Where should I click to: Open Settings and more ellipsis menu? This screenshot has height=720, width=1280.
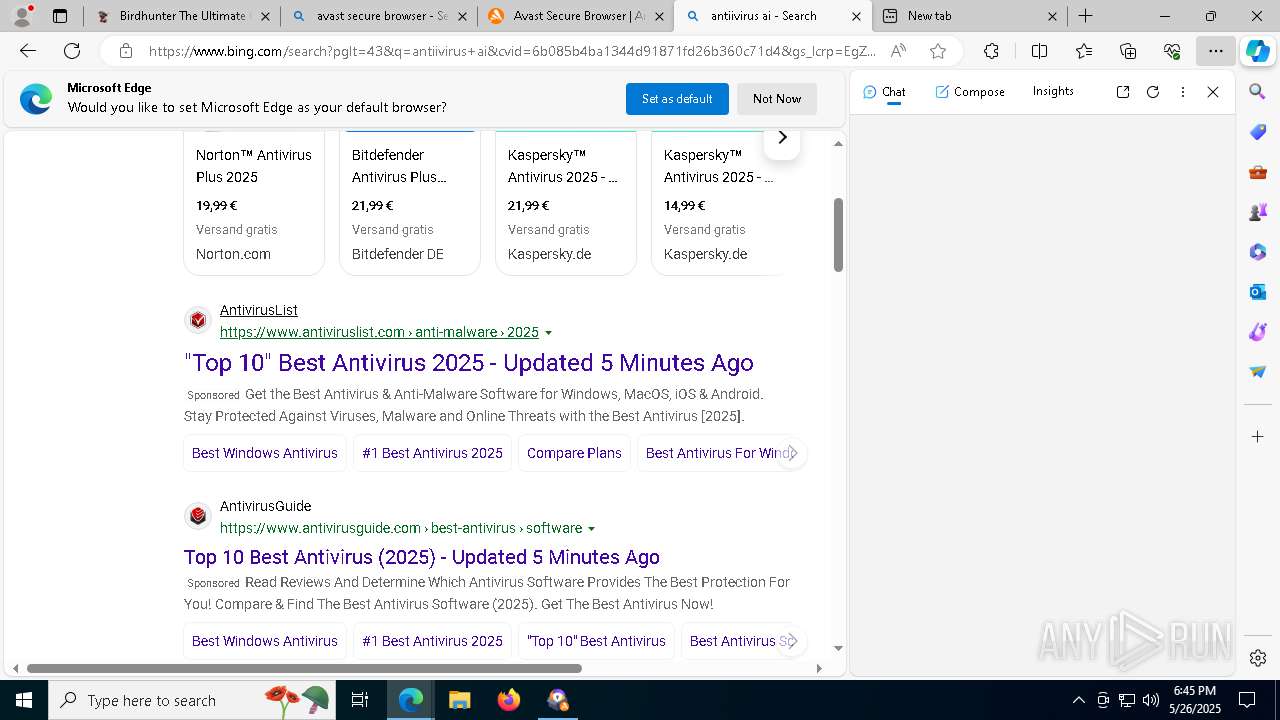tap(1215, 51)
